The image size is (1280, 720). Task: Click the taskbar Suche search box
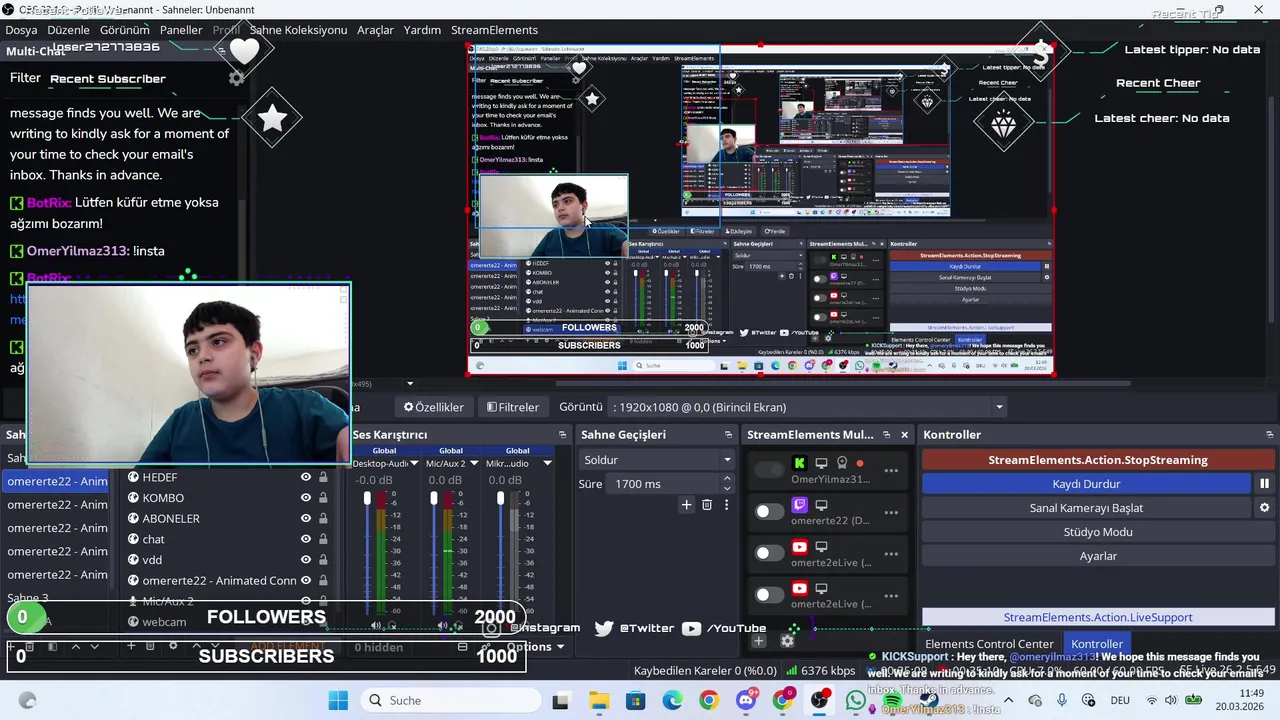(x=448, y=700)
